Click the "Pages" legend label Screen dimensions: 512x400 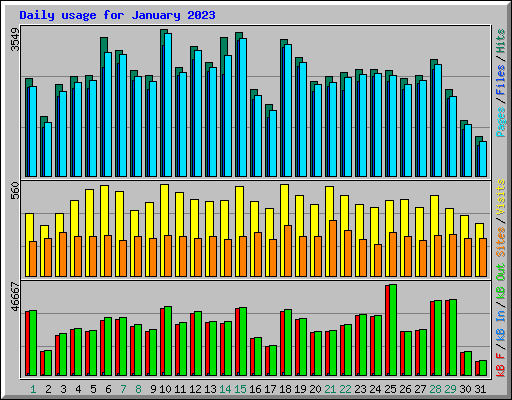pos(501,122)
